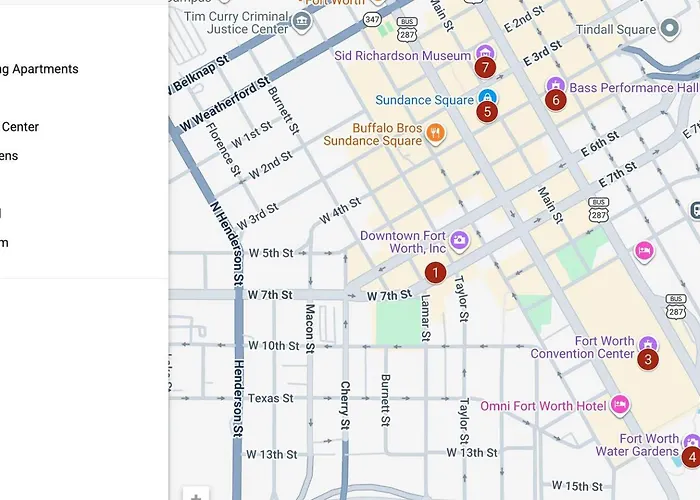Viewport: 700px width, 500px height.
Task: Open red map marker number 5
Action: tap(487, 112)
